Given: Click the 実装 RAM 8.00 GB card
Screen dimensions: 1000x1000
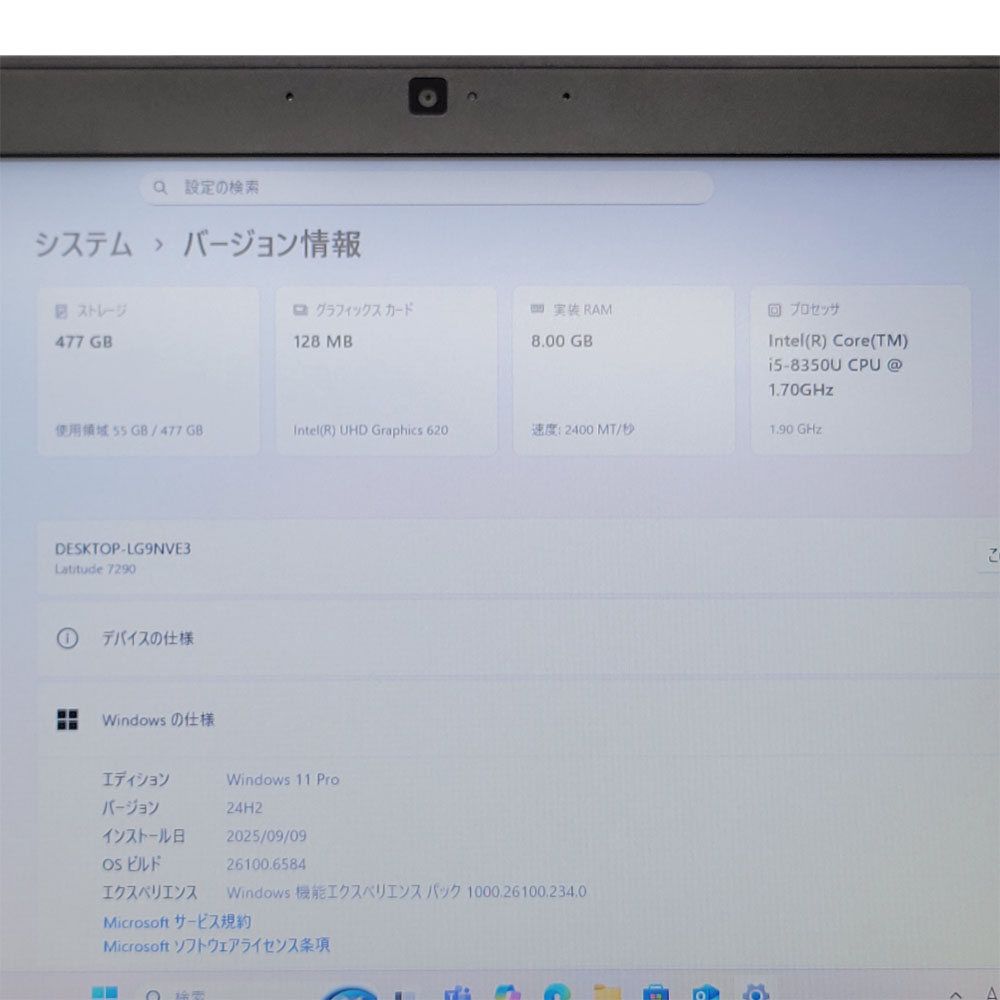Looking at the screenshot, I should [x=623, y=370].
